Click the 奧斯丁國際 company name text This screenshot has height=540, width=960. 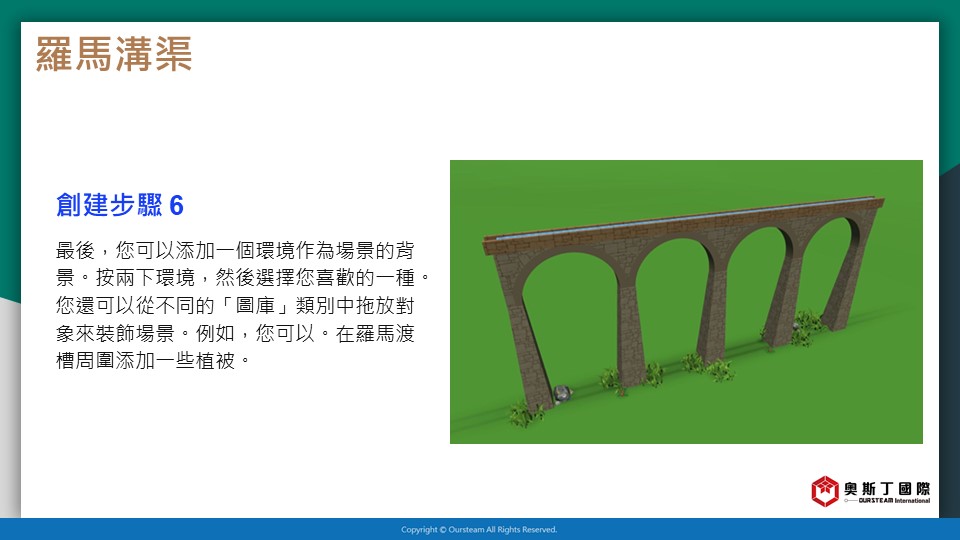click(x=887, y=489)
